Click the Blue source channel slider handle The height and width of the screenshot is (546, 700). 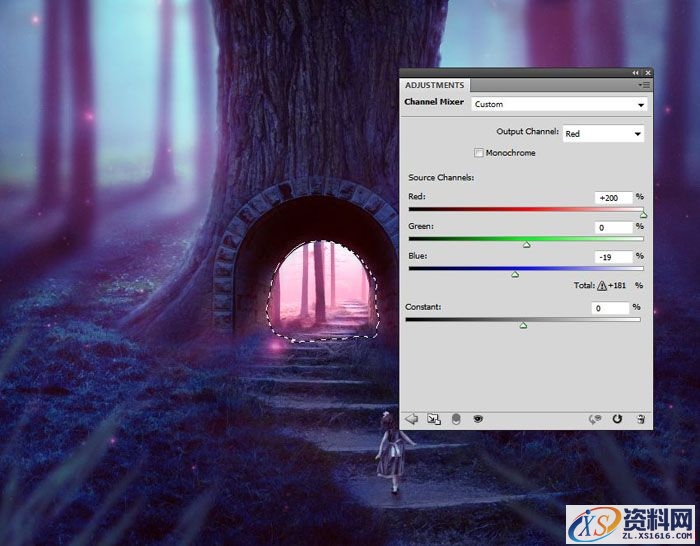coord(515,274)
